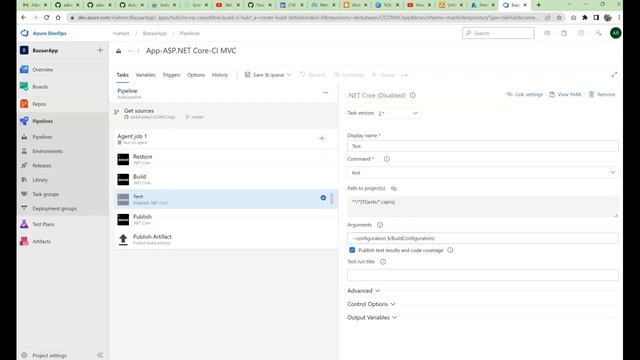The width and height of the screenshot is (640, 360).
Task: Click the Save & queue button
Action: 264,75
